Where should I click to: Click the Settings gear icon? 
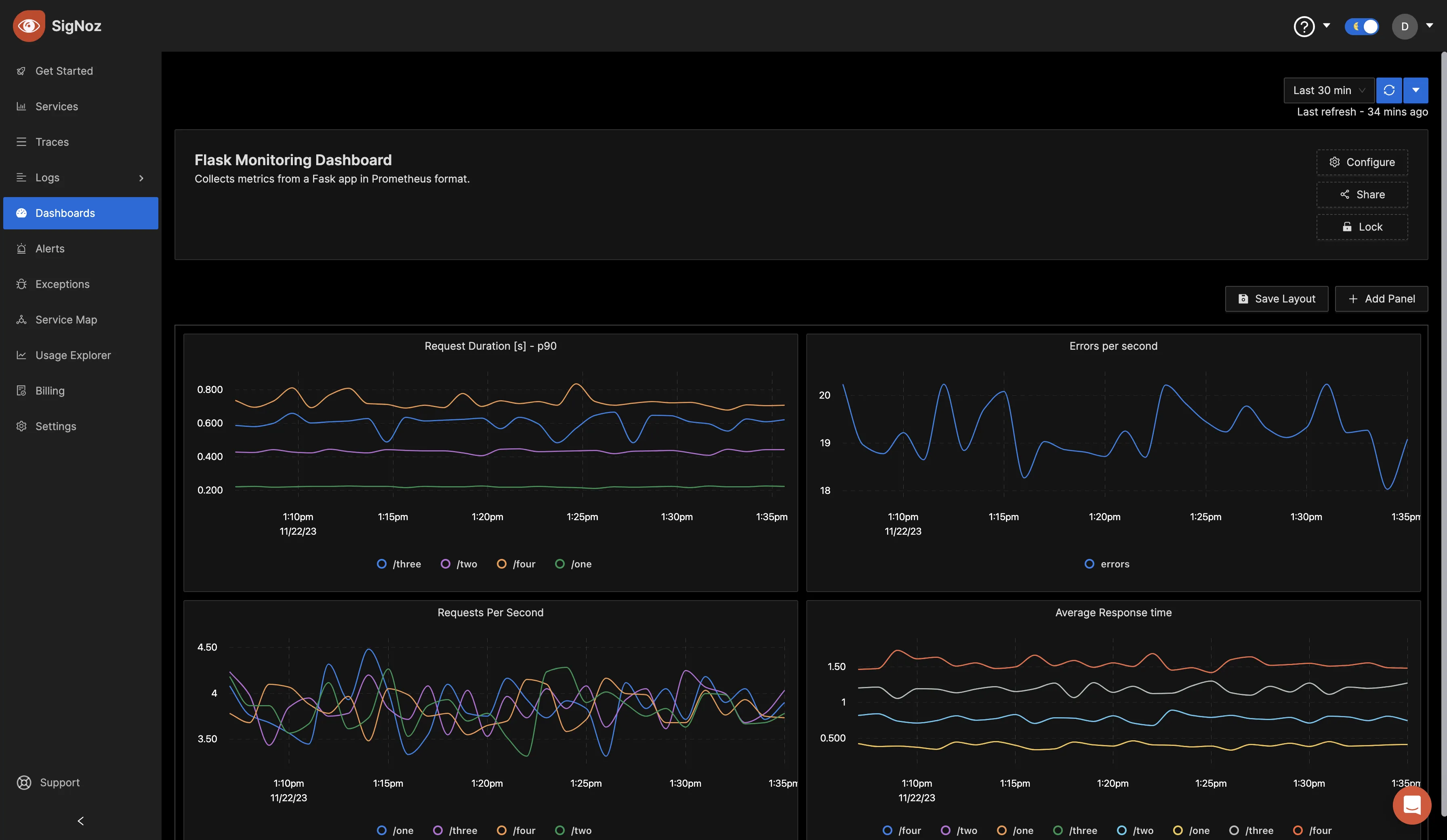coord(21,426)
